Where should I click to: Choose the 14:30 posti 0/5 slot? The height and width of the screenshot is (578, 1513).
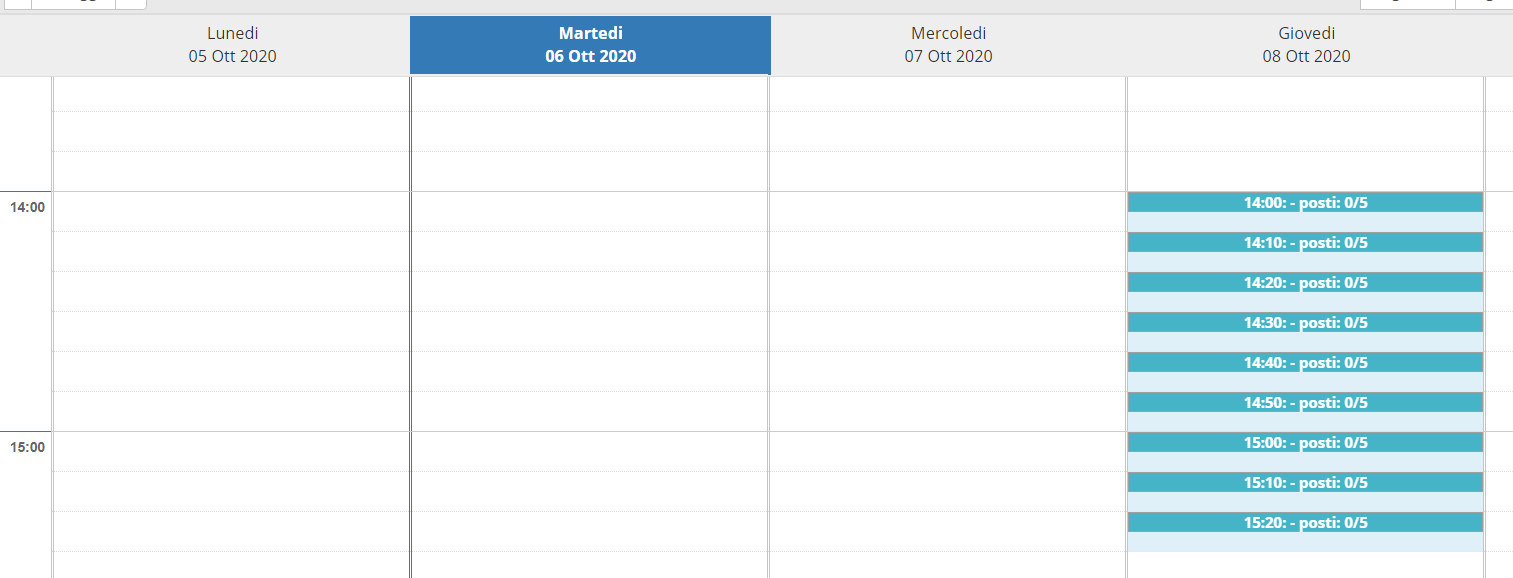[1305, 322]
